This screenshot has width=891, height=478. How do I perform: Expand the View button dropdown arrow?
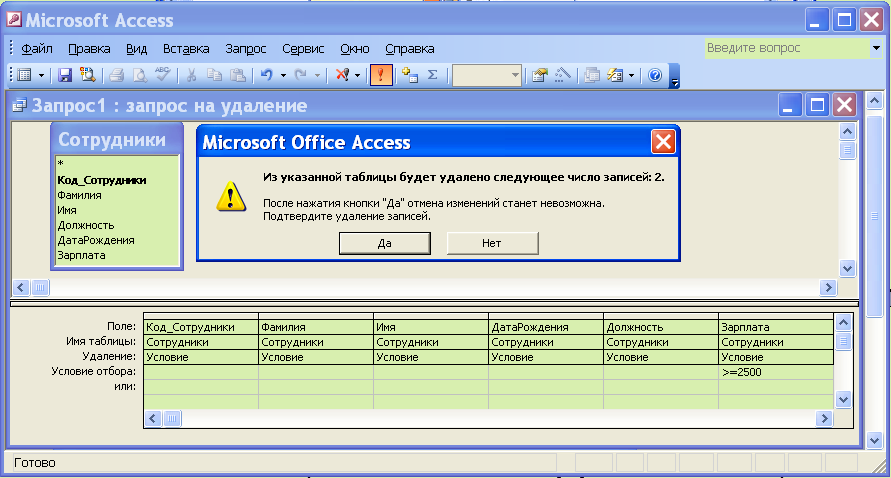pos(41,75)
